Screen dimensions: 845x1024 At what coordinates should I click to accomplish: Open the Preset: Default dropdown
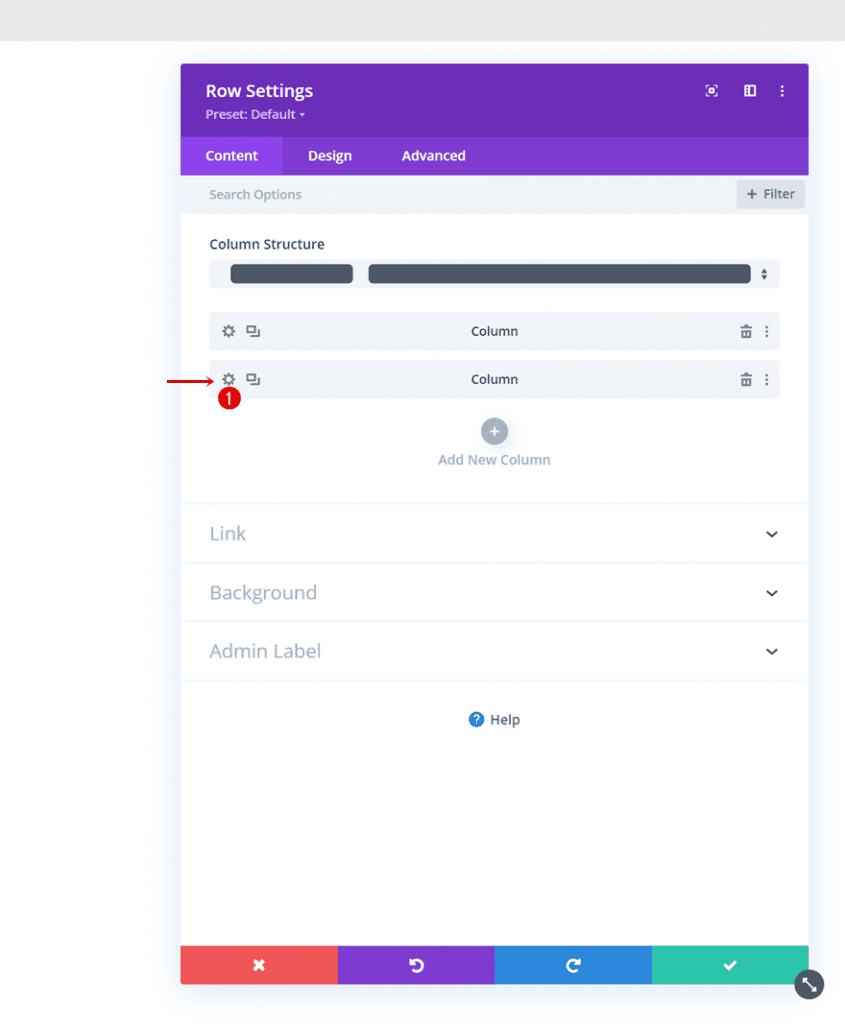coord(254,114)
